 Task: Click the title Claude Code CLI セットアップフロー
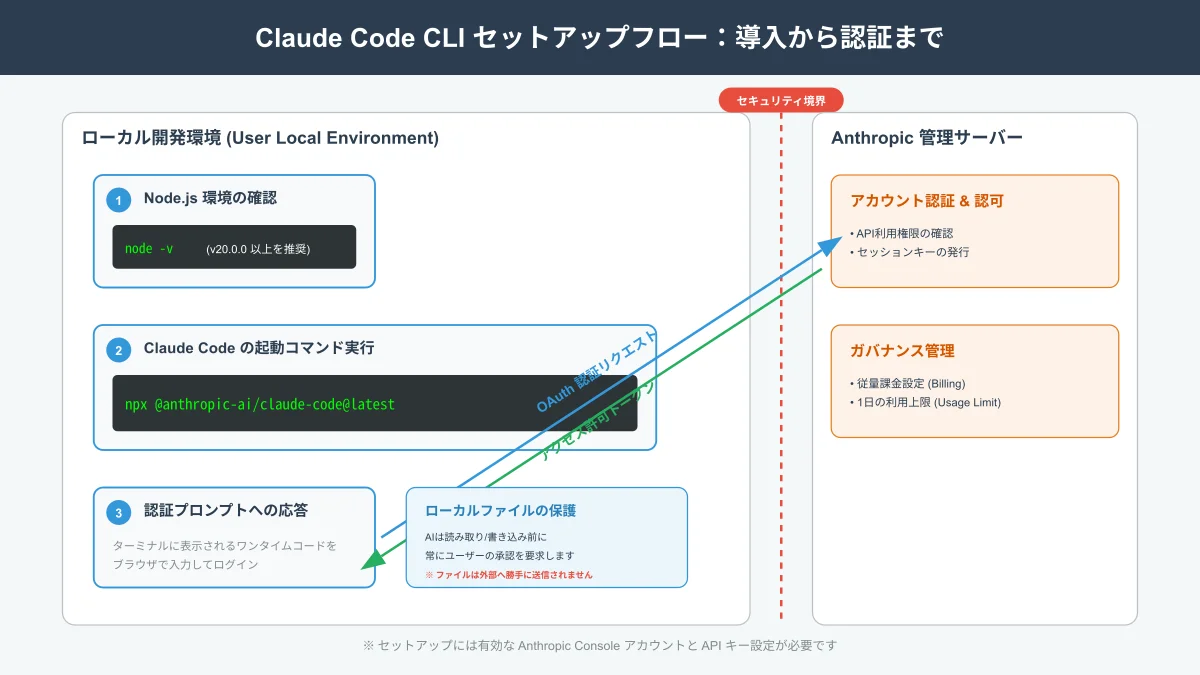pos(600,38)
